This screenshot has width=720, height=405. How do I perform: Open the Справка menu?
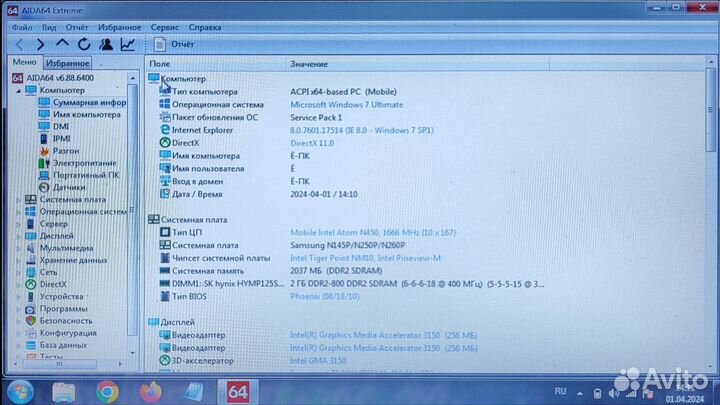(205, 27)
